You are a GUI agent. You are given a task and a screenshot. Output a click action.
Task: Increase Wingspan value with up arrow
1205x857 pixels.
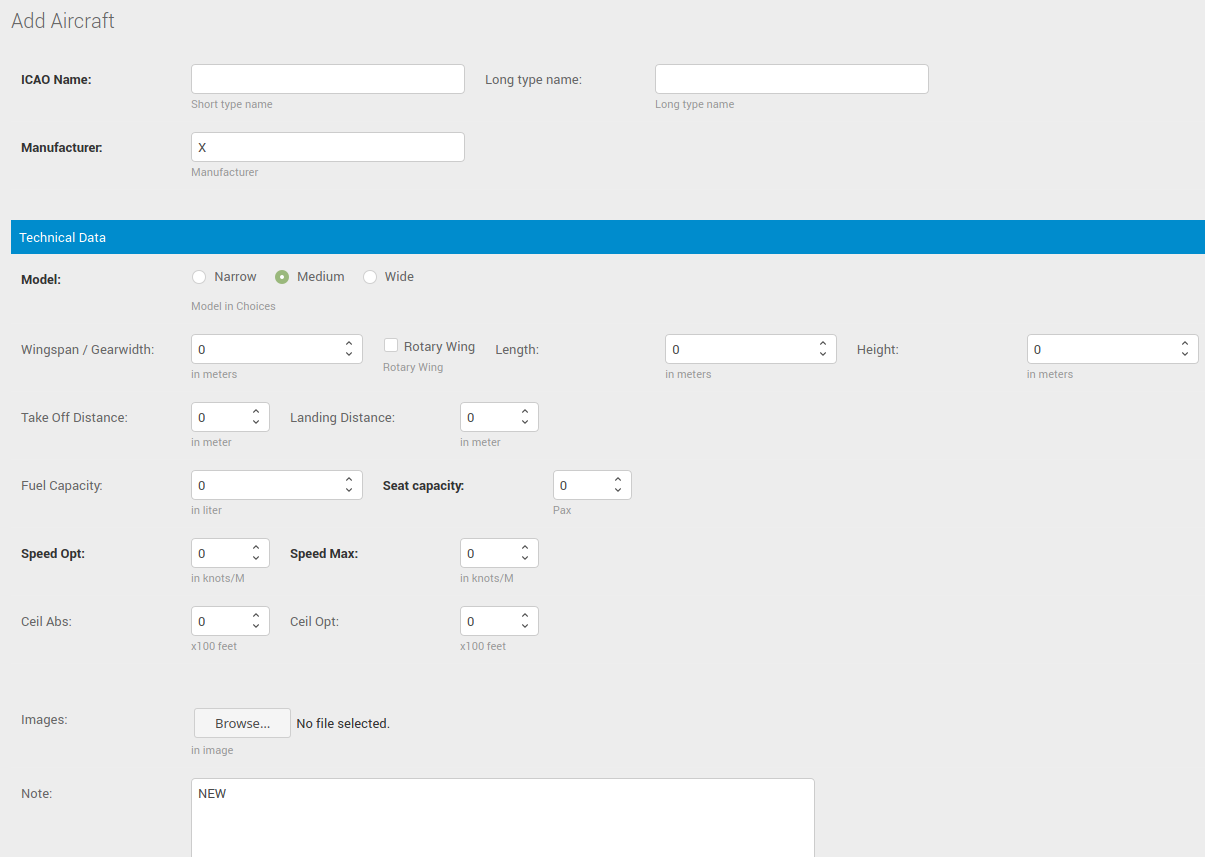point(348,344)
